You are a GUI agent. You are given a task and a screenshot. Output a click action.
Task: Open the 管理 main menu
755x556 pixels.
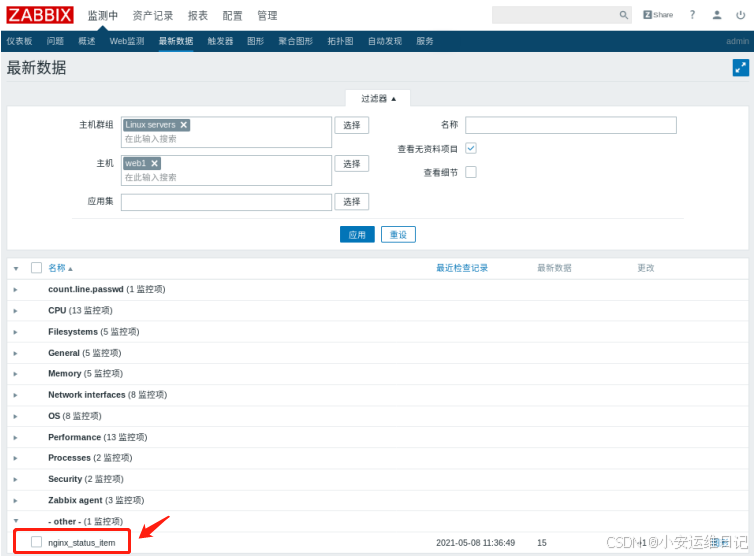pos(267,15)
